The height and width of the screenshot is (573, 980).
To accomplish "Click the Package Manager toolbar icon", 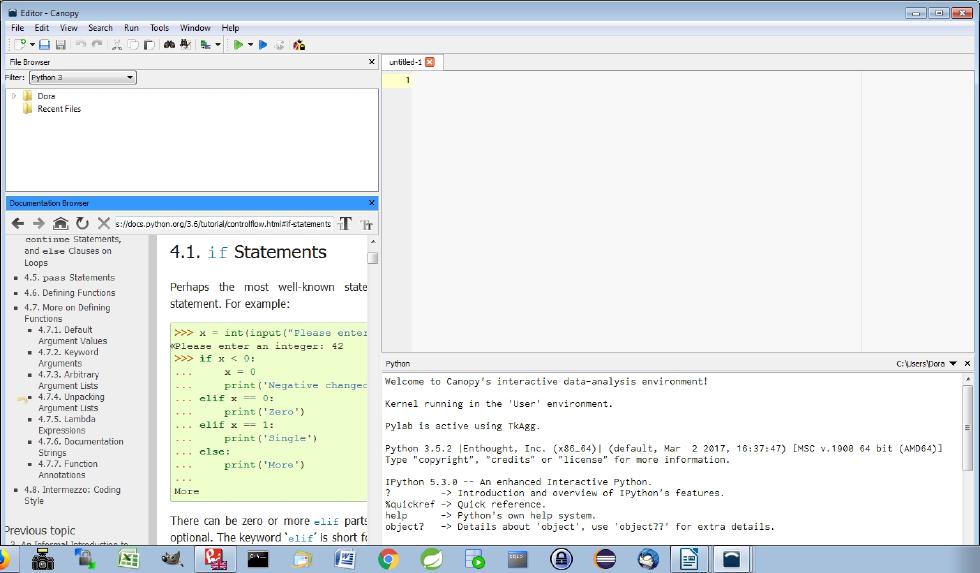I will point(206,44).
